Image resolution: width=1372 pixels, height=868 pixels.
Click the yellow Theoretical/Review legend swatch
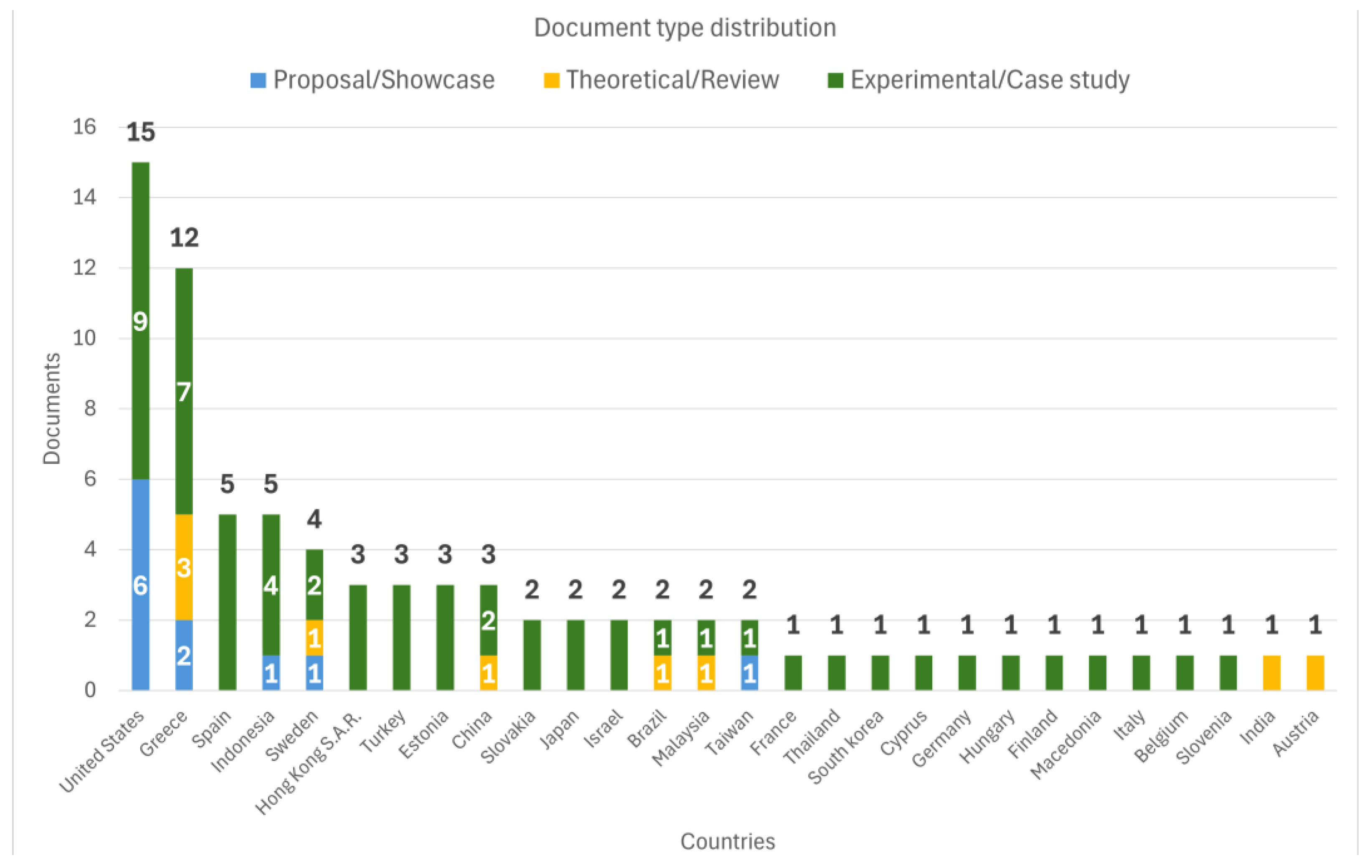551,80
